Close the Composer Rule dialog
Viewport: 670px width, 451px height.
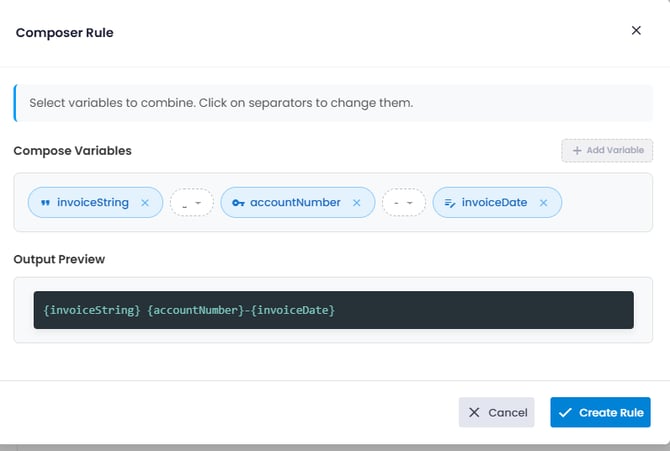point(636,31)
